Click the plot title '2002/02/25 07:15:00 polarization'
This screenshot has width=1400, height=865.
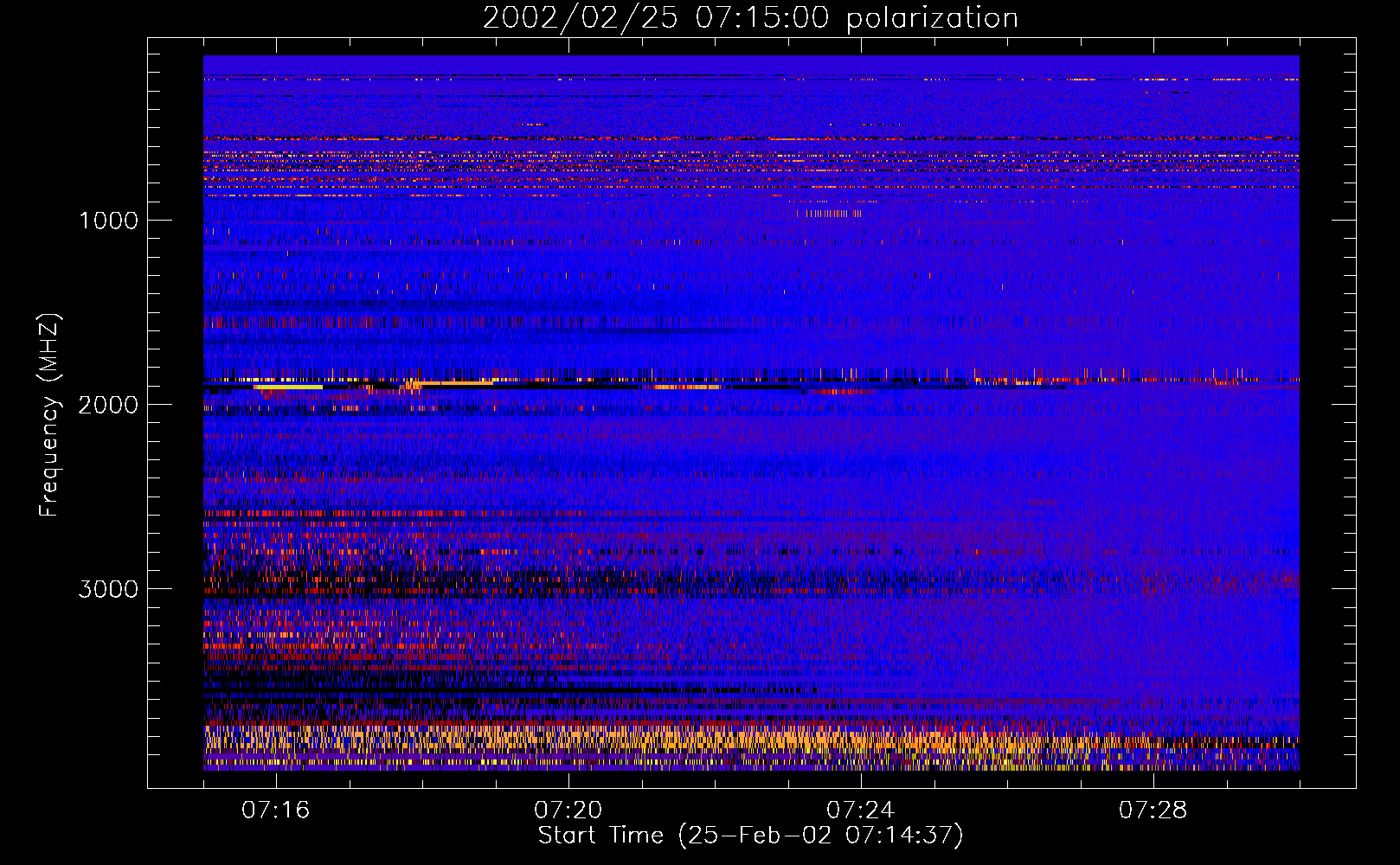[750, 18]
